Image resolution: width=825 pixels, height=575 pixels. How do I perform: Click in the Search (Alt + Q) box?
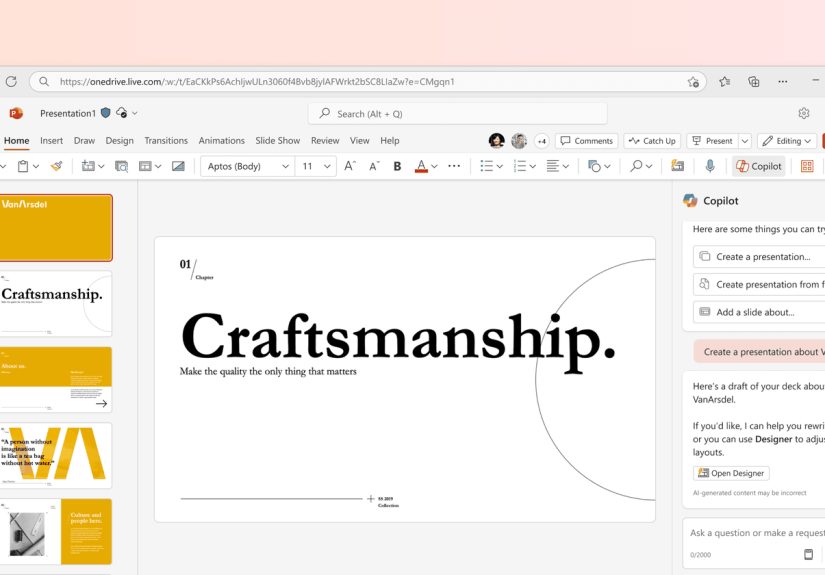pyautogui.click(x=457, y=114)
